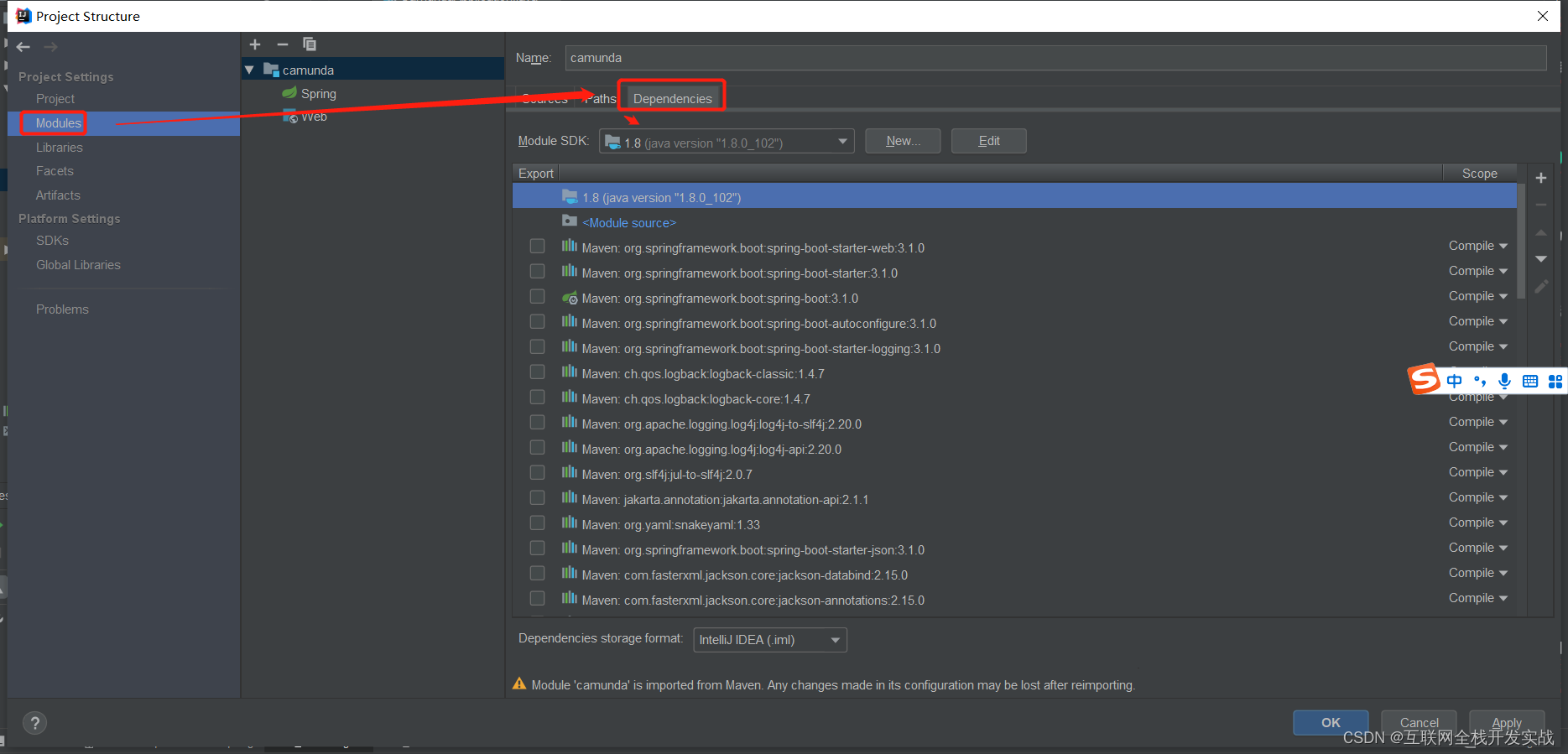The width and height of the screenshot is (1568, 754).
Task: Switch to the Dependencies tab
Action: (x=673, y=98)
